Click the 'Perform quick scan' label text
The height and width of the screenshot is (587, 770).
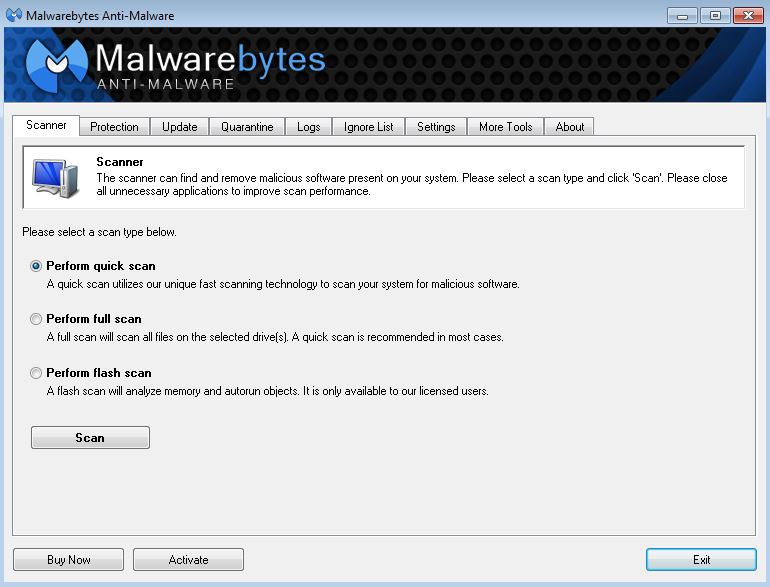[101, 266]
